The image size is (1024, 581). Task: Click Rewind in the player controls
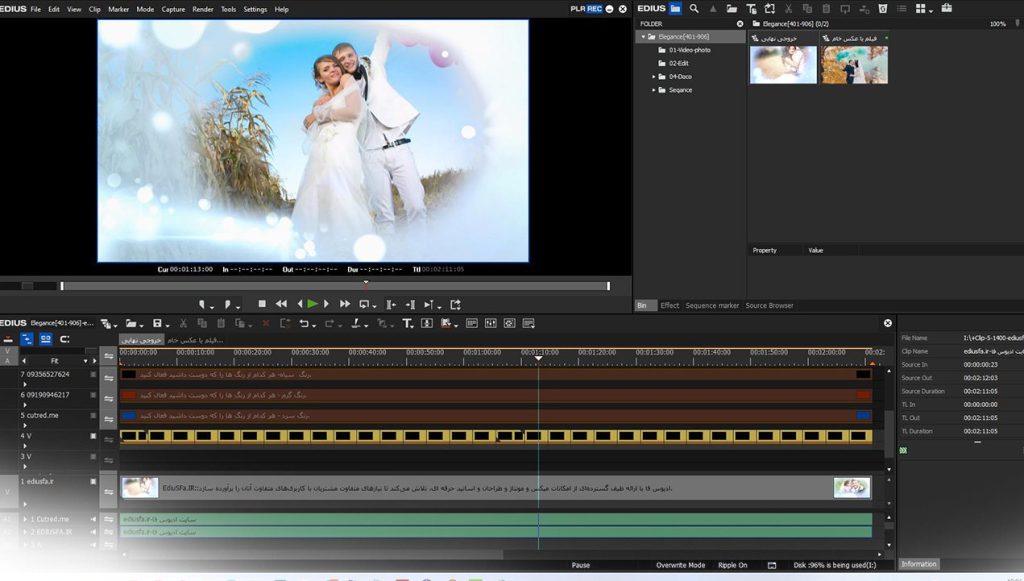(281, 304)
